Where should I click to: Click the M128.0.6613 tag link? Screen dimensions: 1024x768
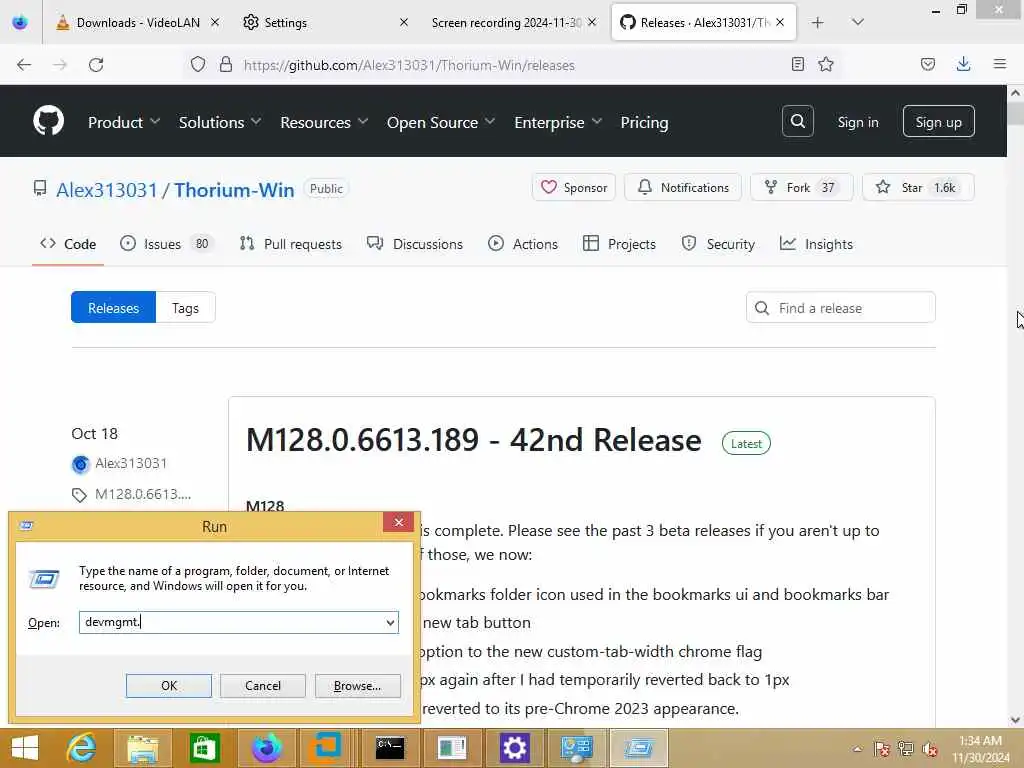tap(143, 494)
